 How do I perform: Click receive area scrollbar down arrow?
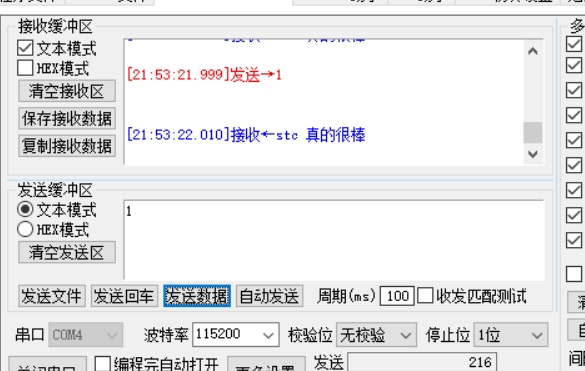[533, 153]
